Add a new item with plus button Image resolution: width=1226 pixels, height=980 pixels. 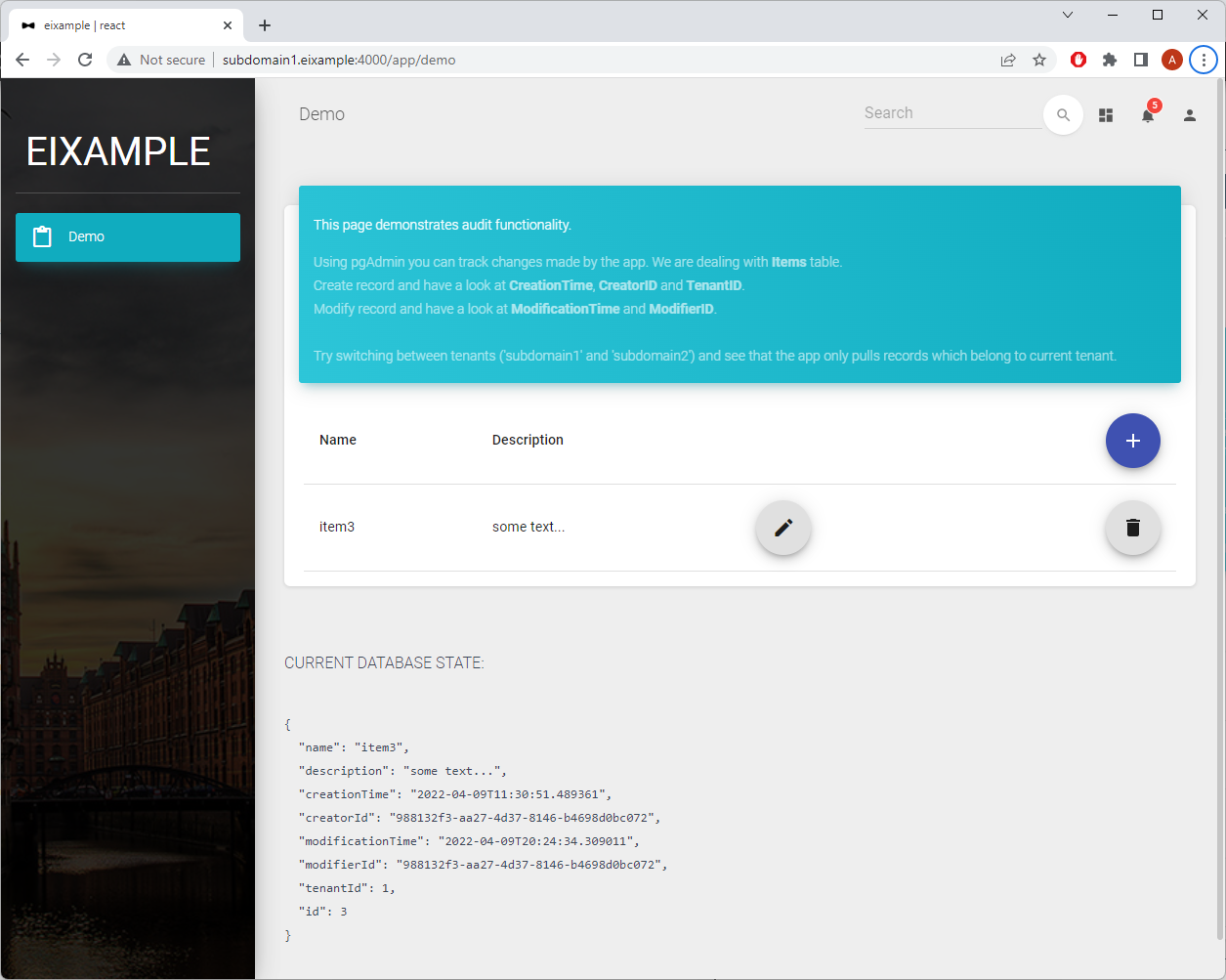[1132, 441]
